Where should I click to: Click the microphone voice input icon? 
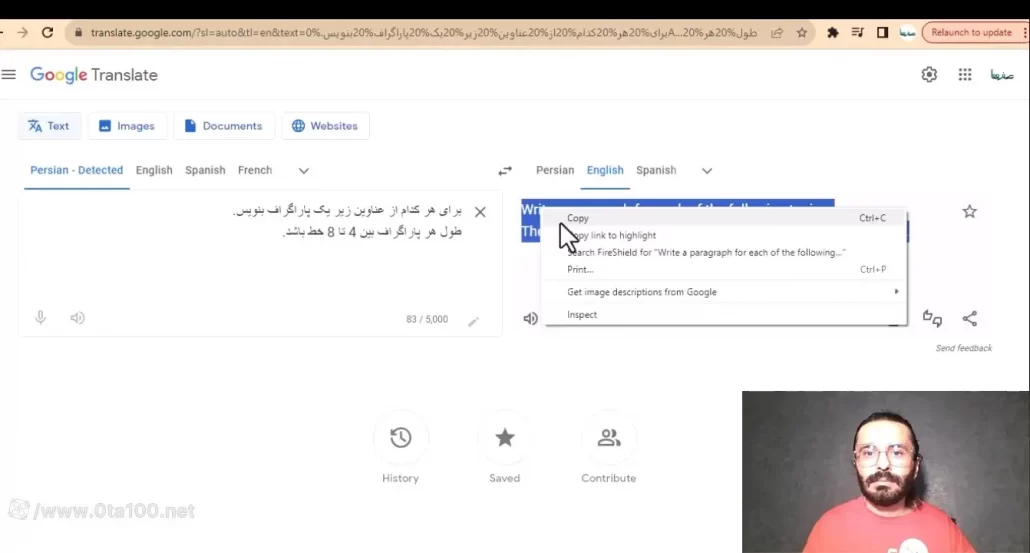tap(41, 318)
